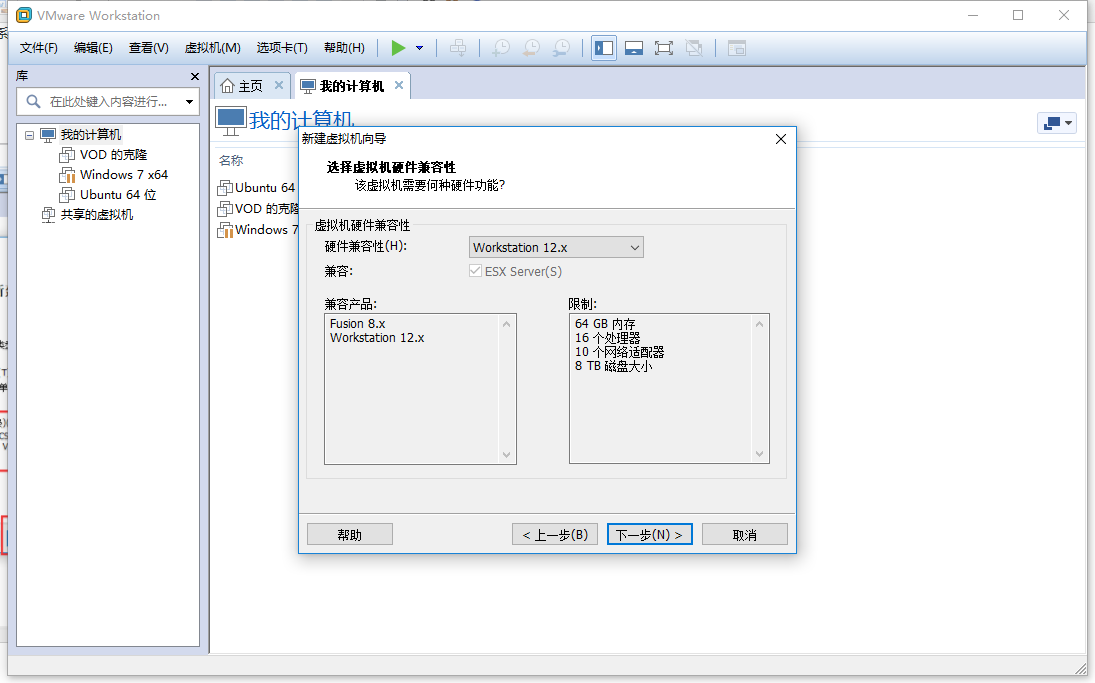The width and height of the screenshot is (1095, 683).
Task: Click the 下一步(N) next button
Action: (x=649, y=534)
